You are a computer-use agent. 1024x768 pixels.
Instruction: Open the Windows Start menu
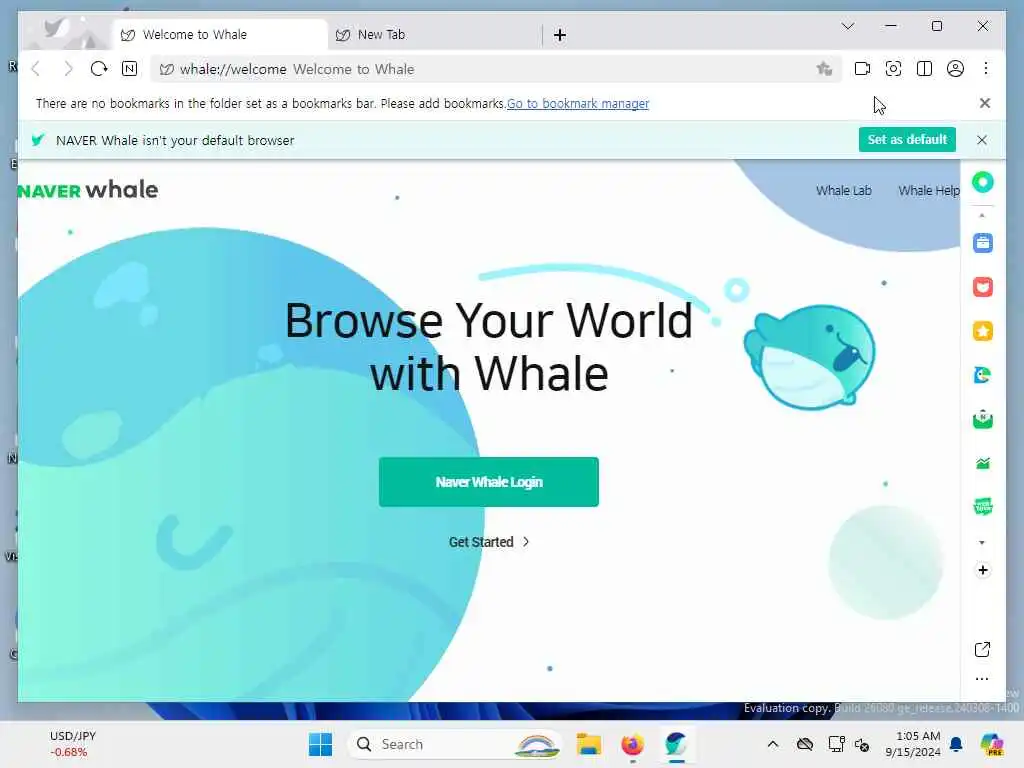pos(320,744)
